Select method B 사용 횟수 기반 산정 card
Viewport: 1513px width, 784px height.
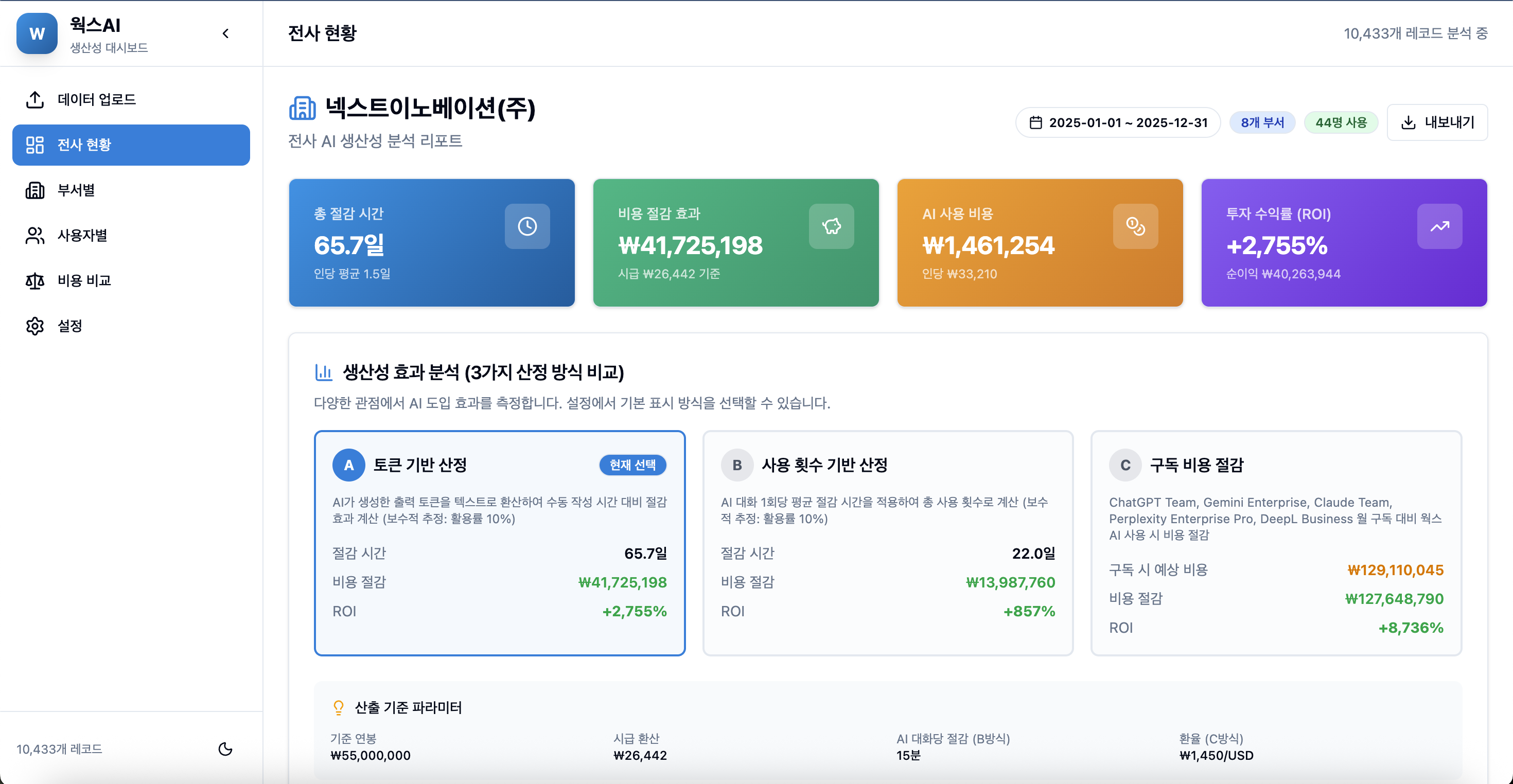coord(888,543)
